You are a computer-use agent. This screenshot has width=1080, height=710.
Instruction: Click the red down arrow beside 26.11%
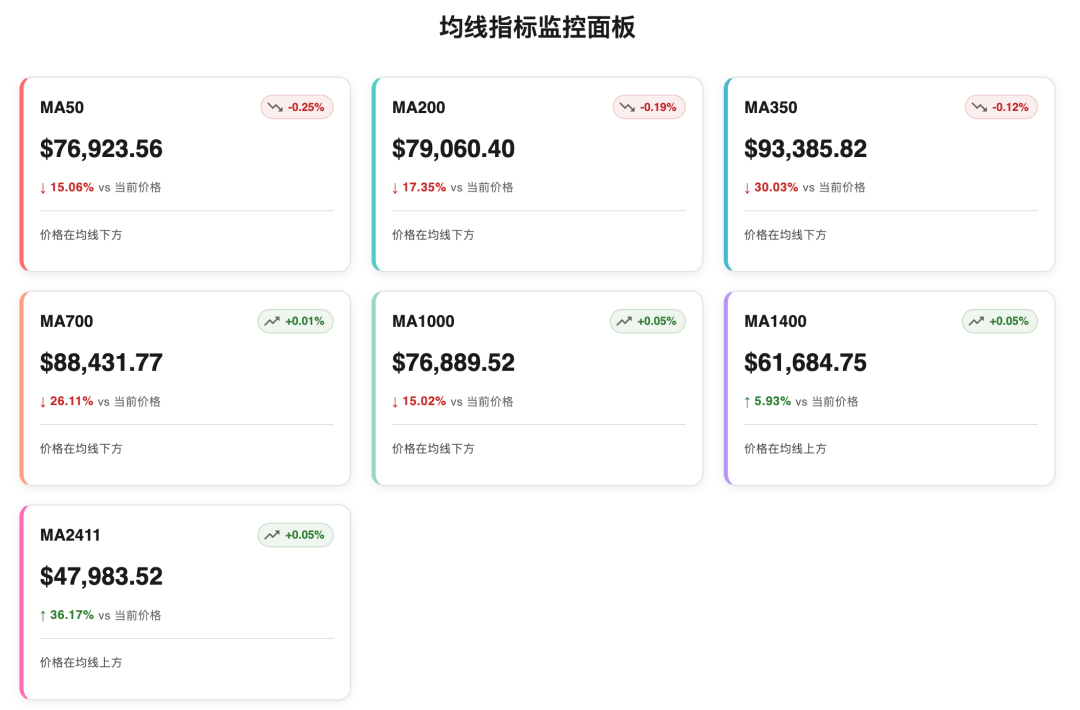pos(43,401)
